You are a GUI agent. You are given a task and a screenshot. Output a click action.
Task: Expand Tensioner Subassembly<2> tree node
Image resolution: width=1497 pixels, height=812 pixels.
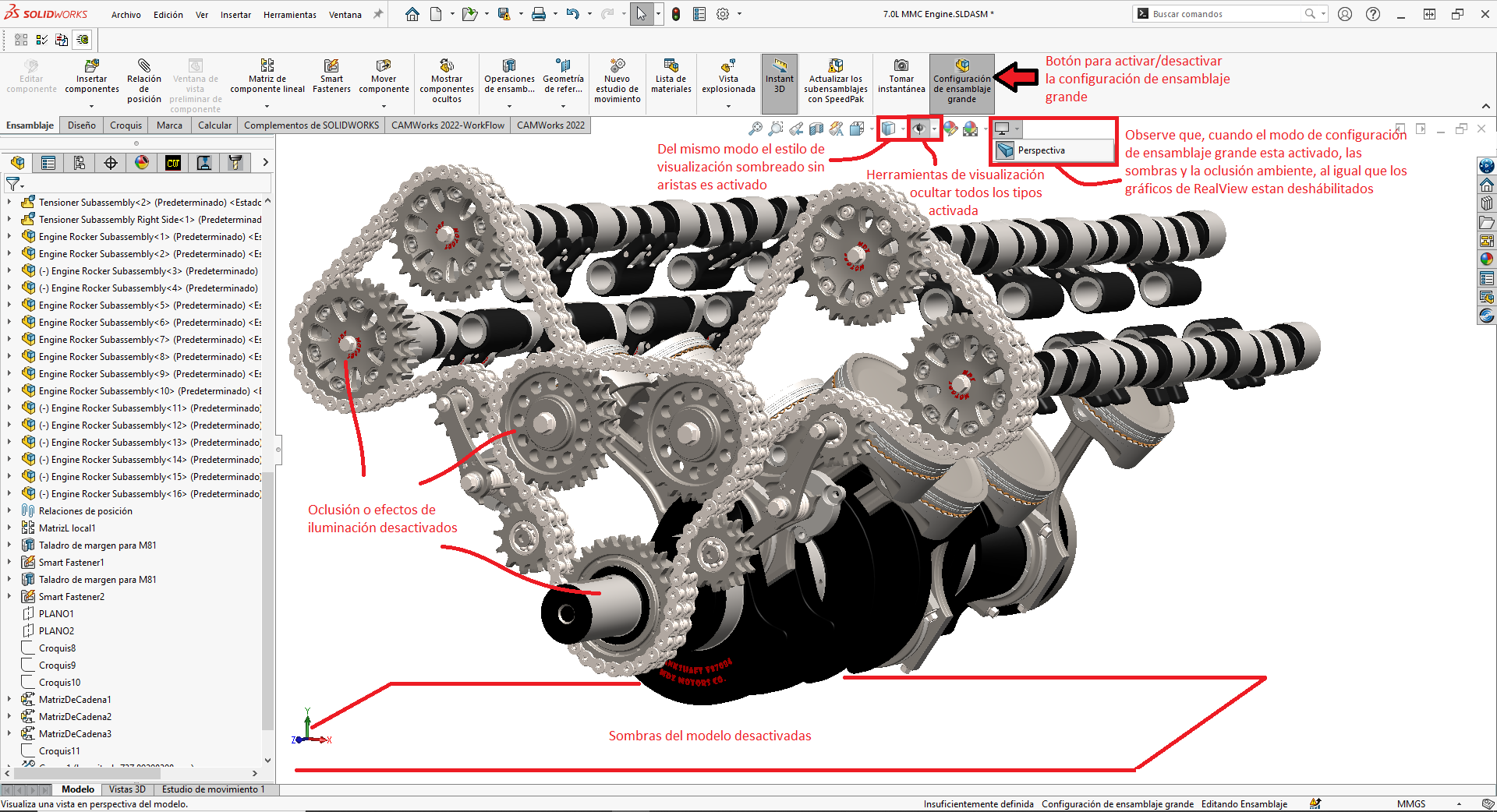point(9,202)
